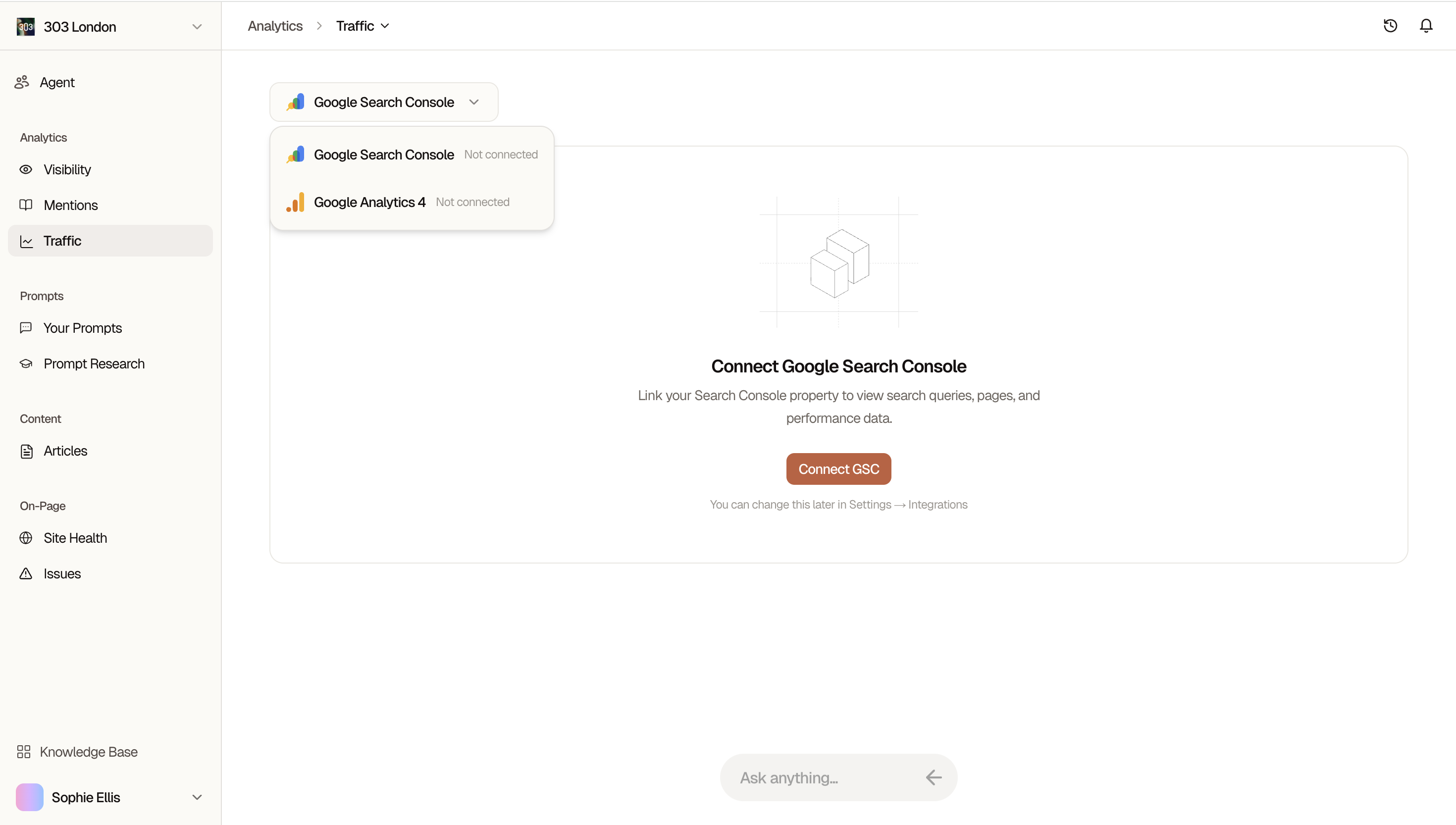
Task: Open Knowledge Base grid icon
Action: pyautogui.click(x=23, y=751)
